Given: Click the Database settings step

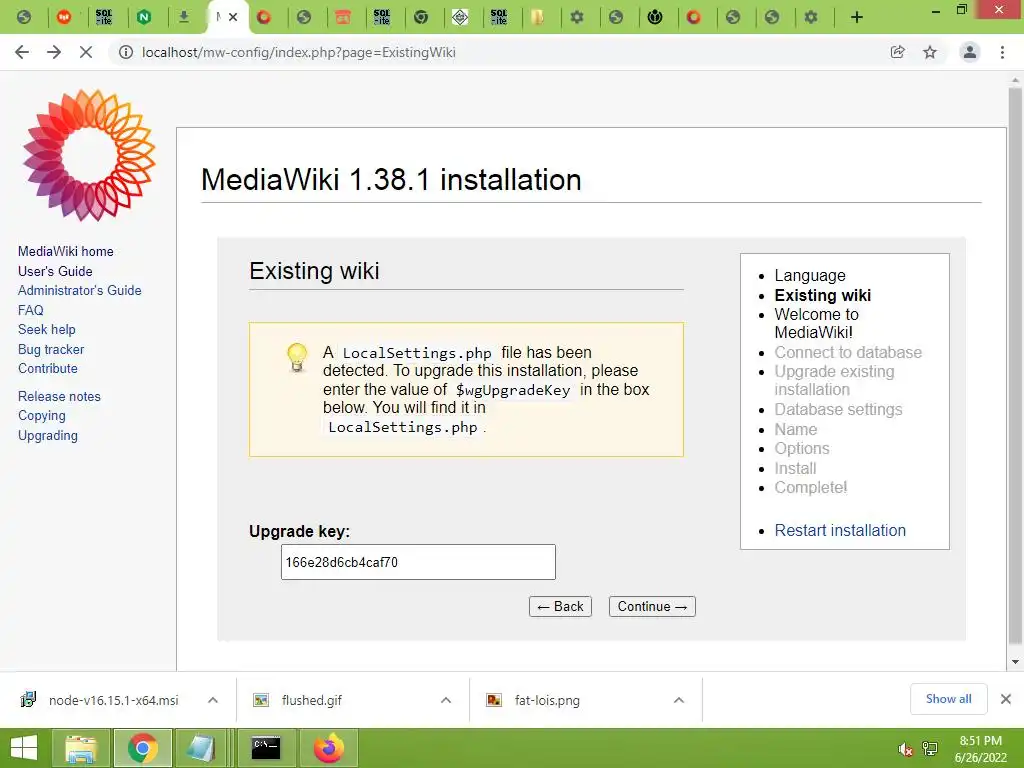Looking at the screenshot, I should [838, 409].
